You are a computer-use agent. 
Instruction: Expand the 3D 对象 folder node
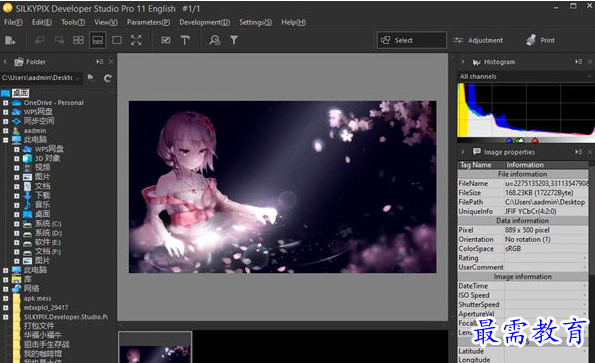[17, 159]
